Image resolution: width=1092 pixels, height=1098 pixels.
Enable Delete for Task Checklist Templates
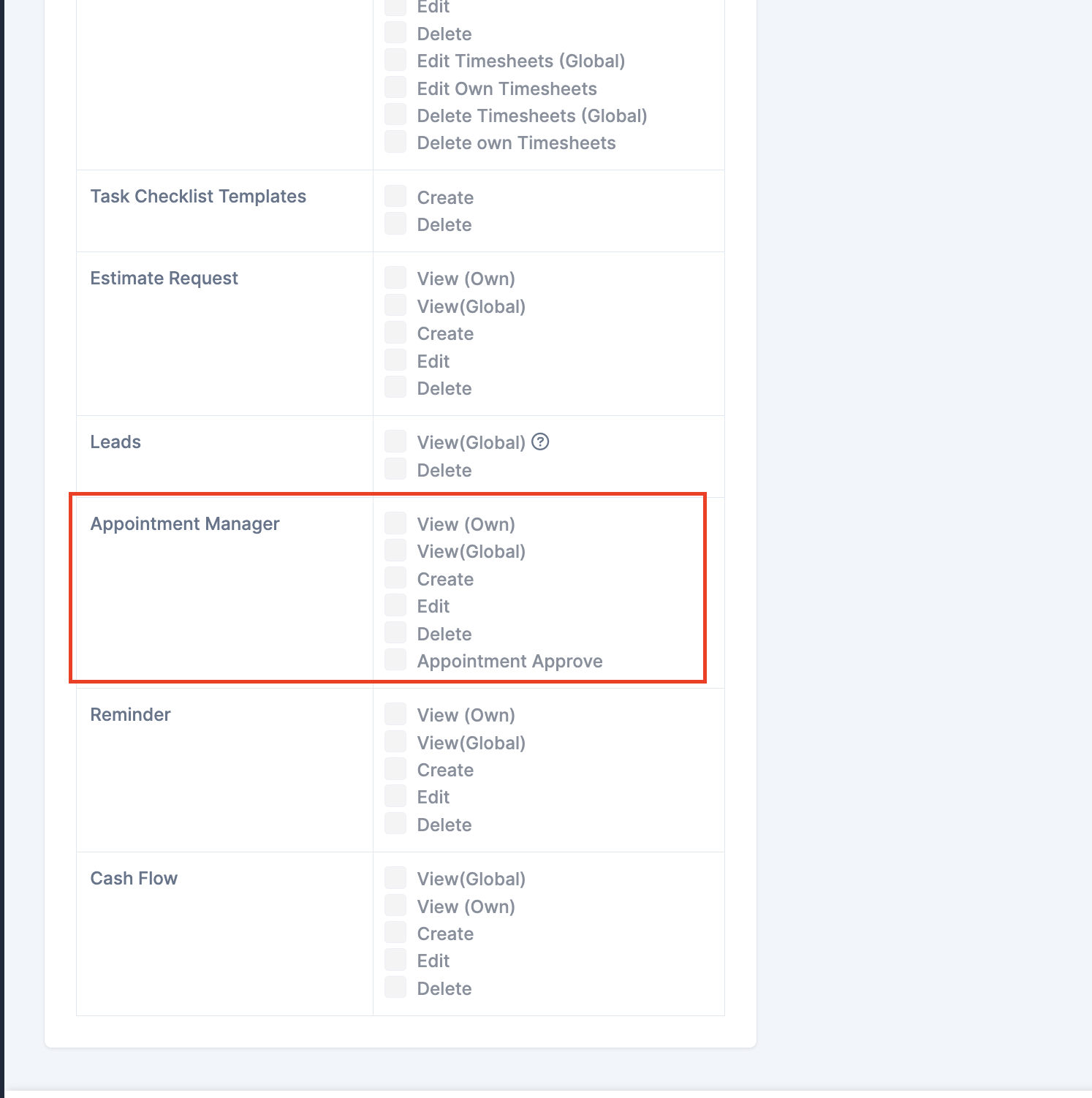(395, 223)
